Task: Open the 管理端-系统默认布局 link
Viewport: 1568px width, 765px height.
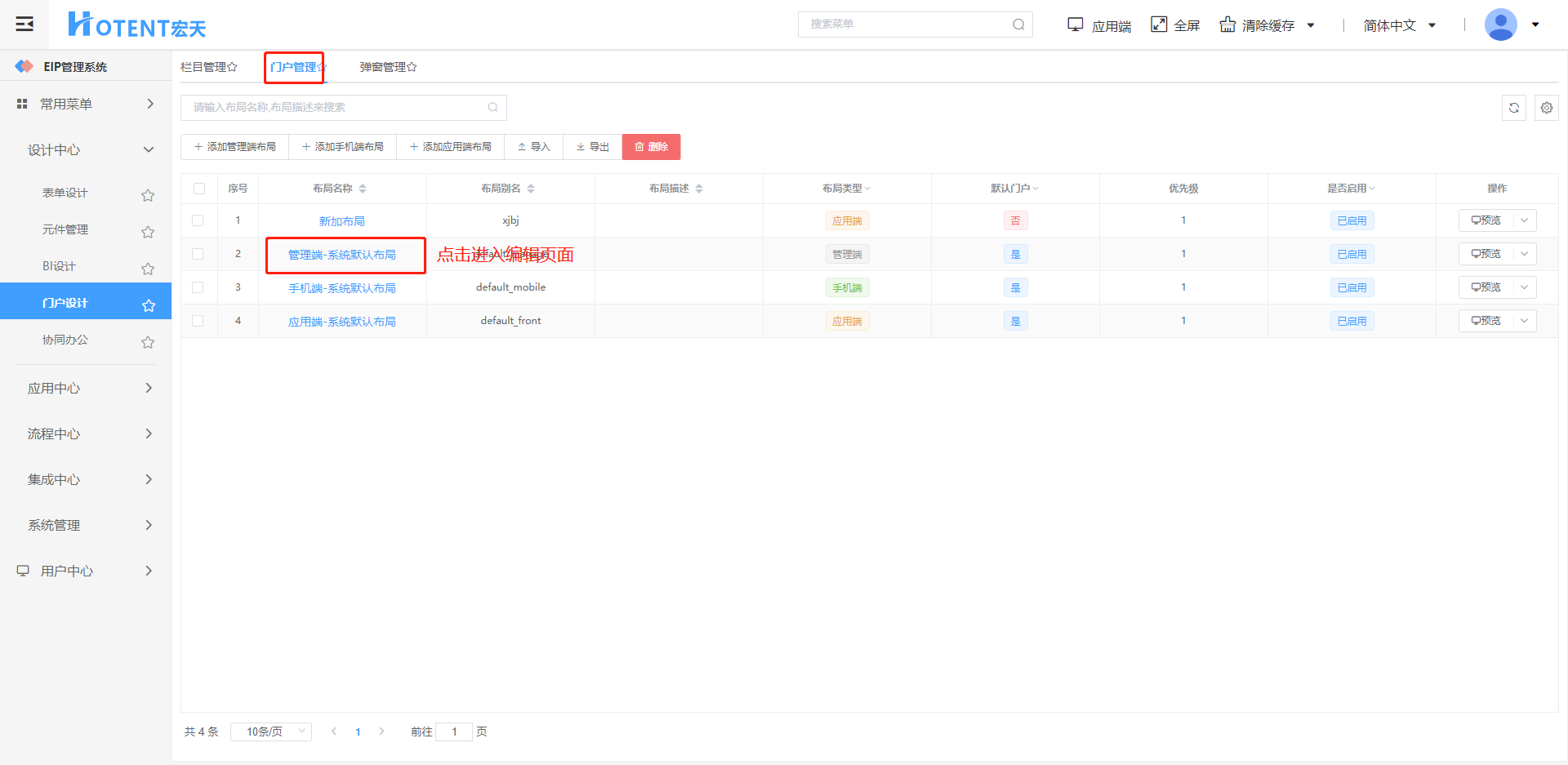Action: (341, 255)
